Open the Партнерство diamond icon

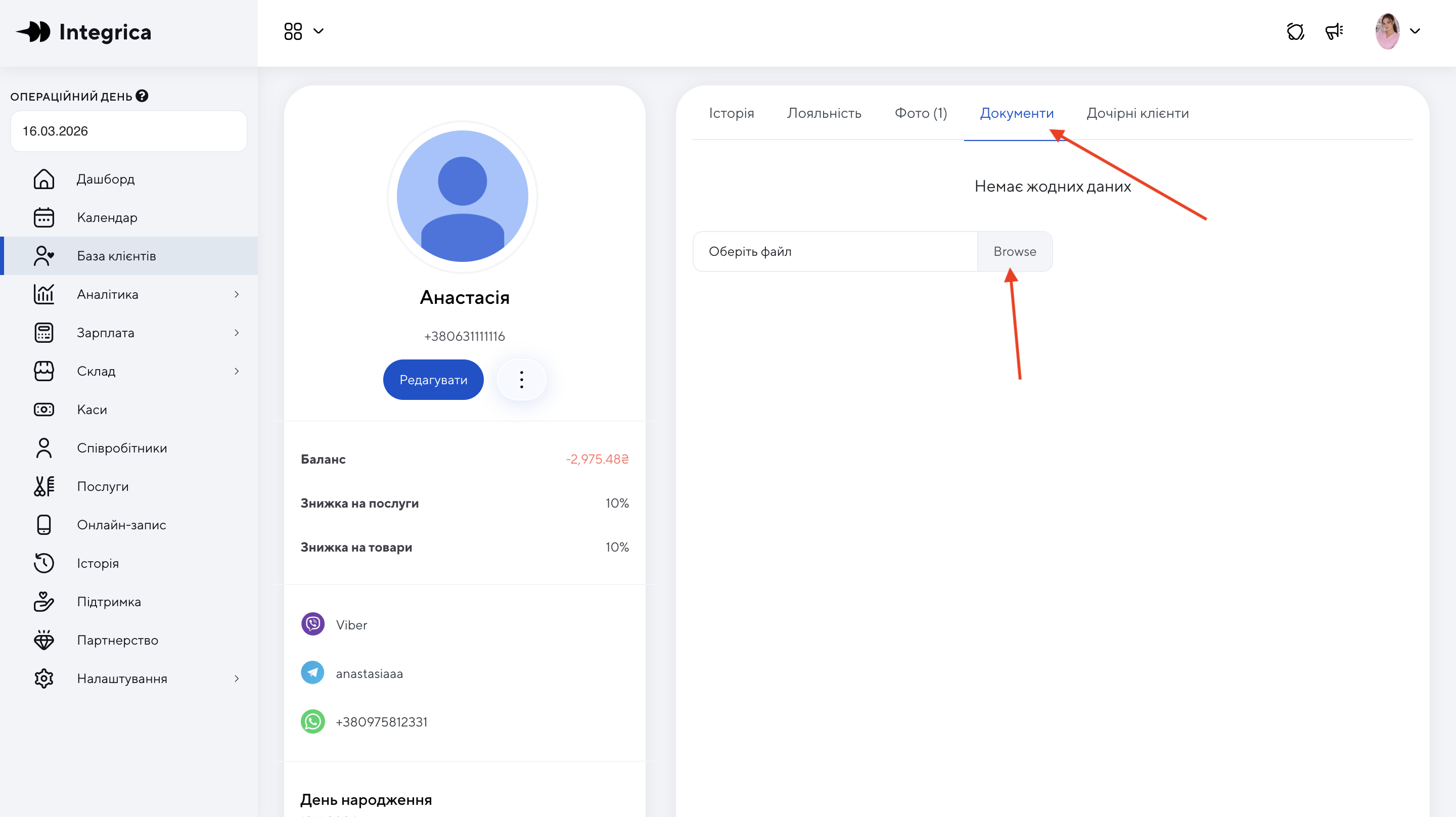click(x=43, y=640)
